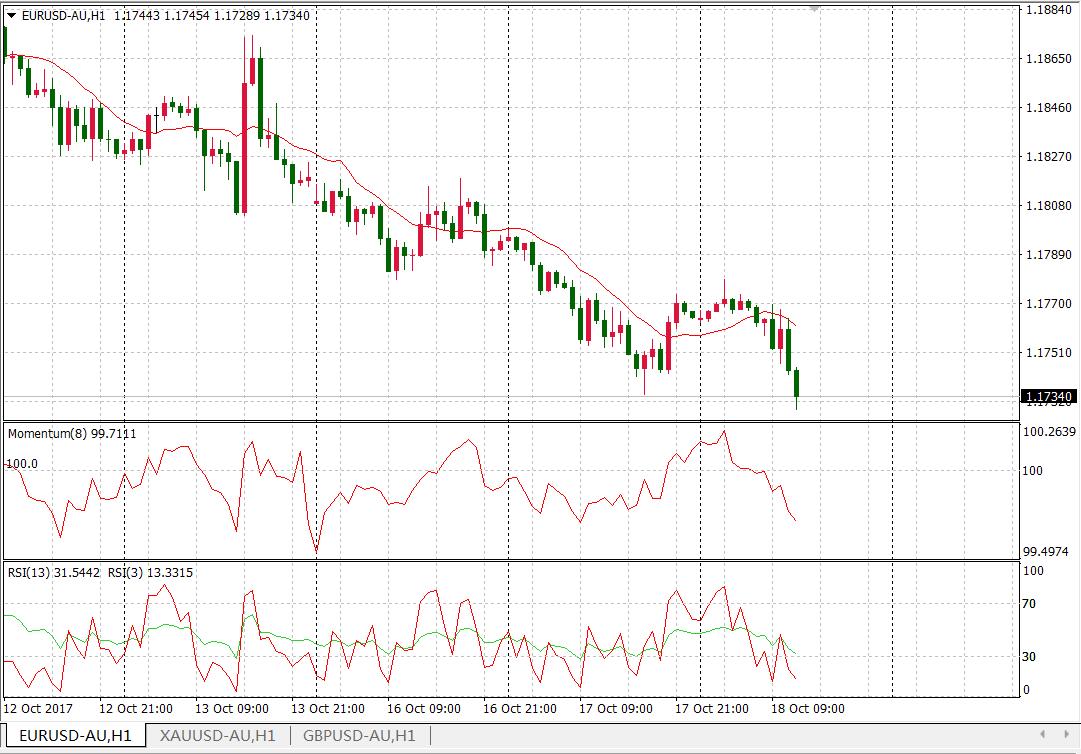The height and width of the screenshot is (754, 1081).
Task: Switch to the XAUUSD-AU,H1 chart tab
Action: [218, 735]
